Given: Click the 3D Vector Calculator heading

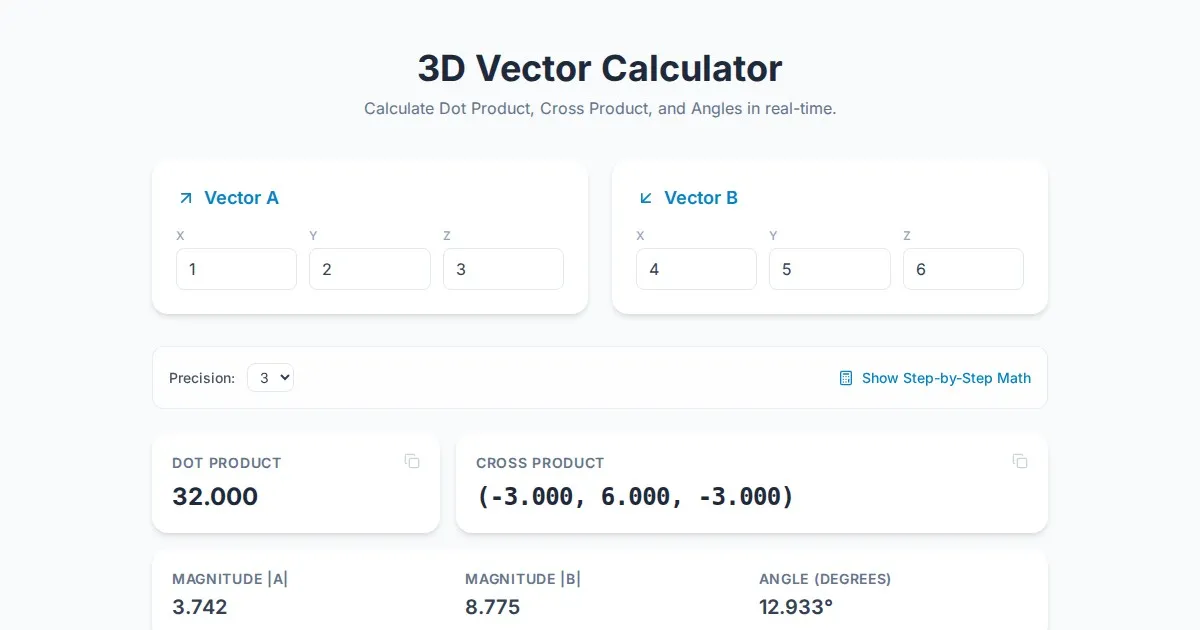Looking at the screenshot, I should point(600,68).
